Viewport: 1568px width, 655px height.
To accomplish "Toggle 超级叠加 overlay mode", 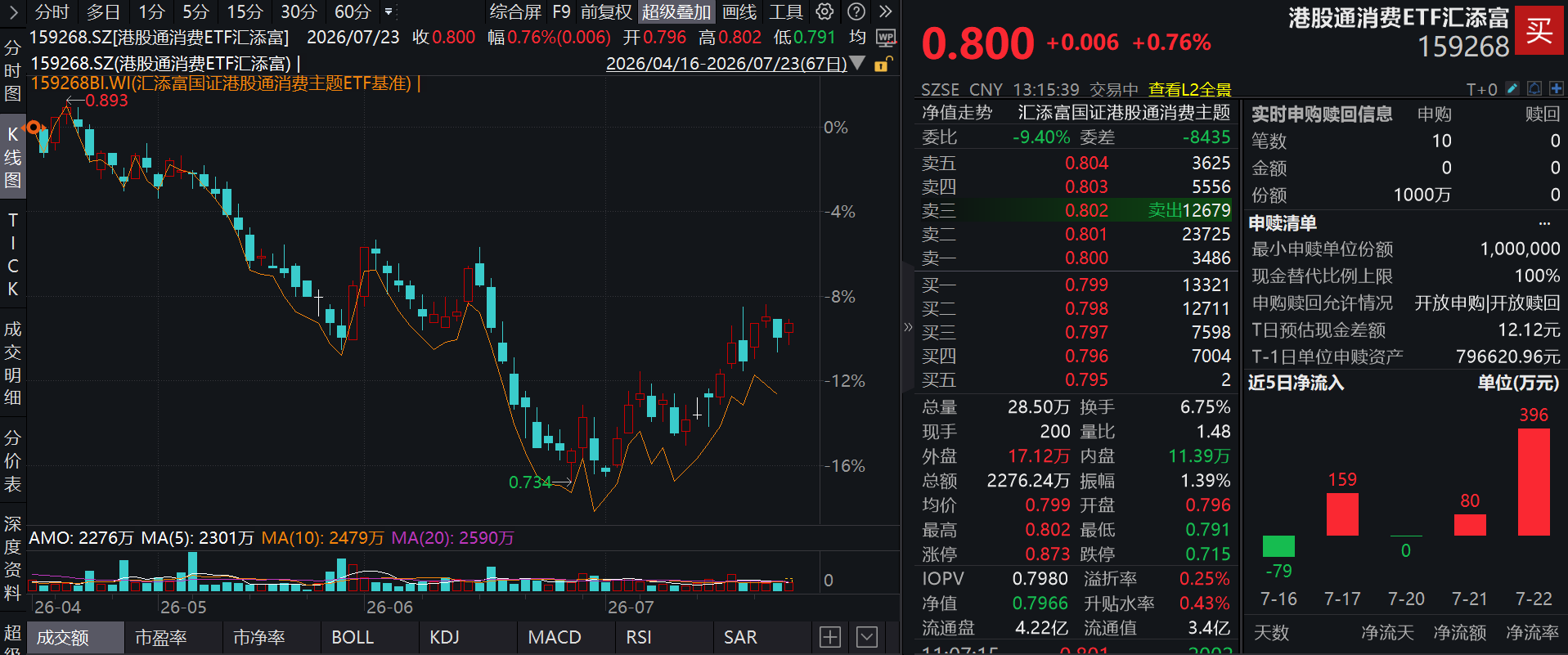I will click(x=676, y=11).
